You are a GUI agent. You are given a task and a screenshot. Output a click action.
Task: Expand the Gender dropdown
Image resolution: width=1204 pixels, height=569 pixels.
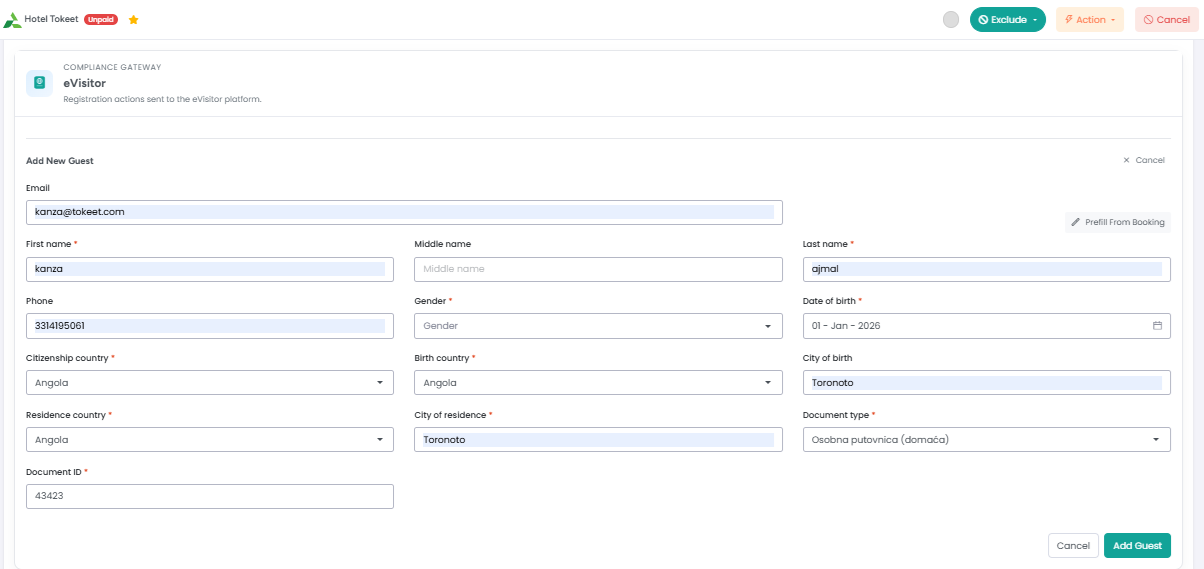pyautogui.click(x=598, y=326)
